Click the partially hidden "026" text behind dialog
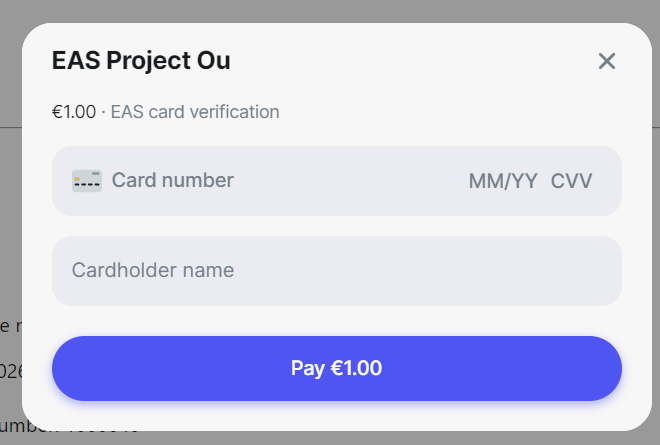Screen dimensions: 660x445 point(10,371)
